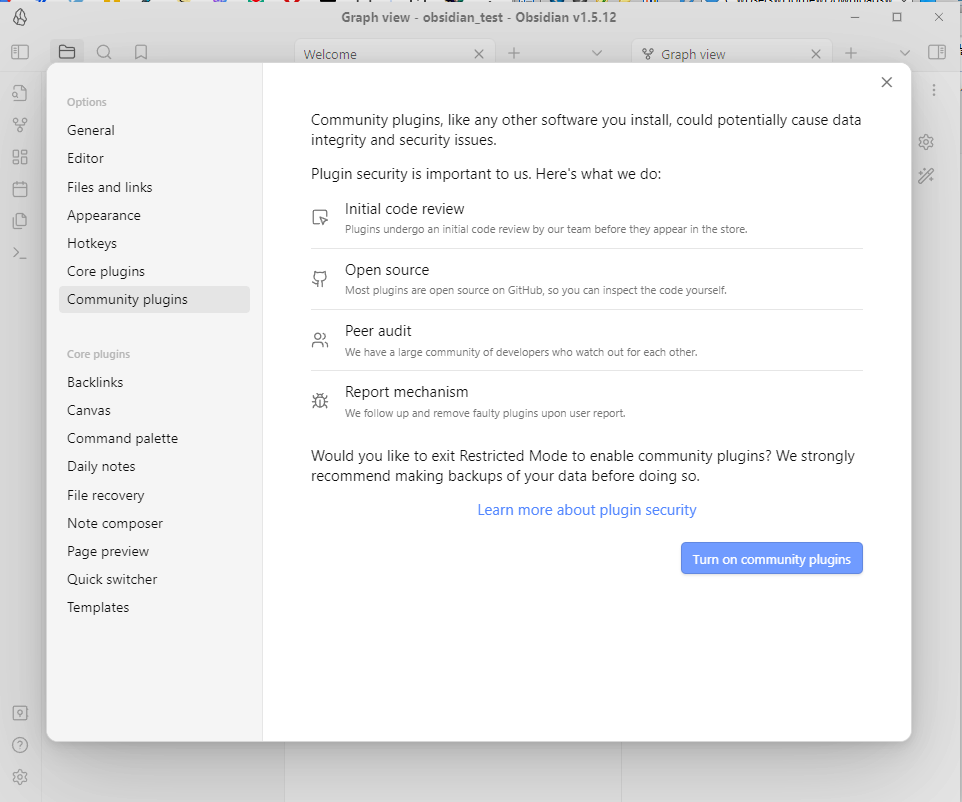Select Community plugins settings section
Screen dimensions: 962x802
155,299
